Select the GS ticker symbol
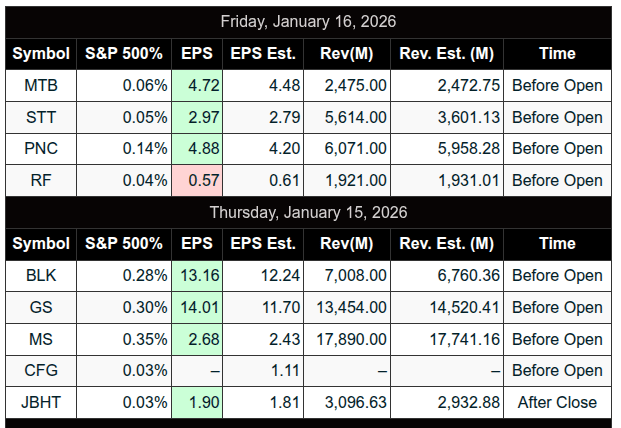This screenshot has height=428, width=621. (x=41, y=307)
